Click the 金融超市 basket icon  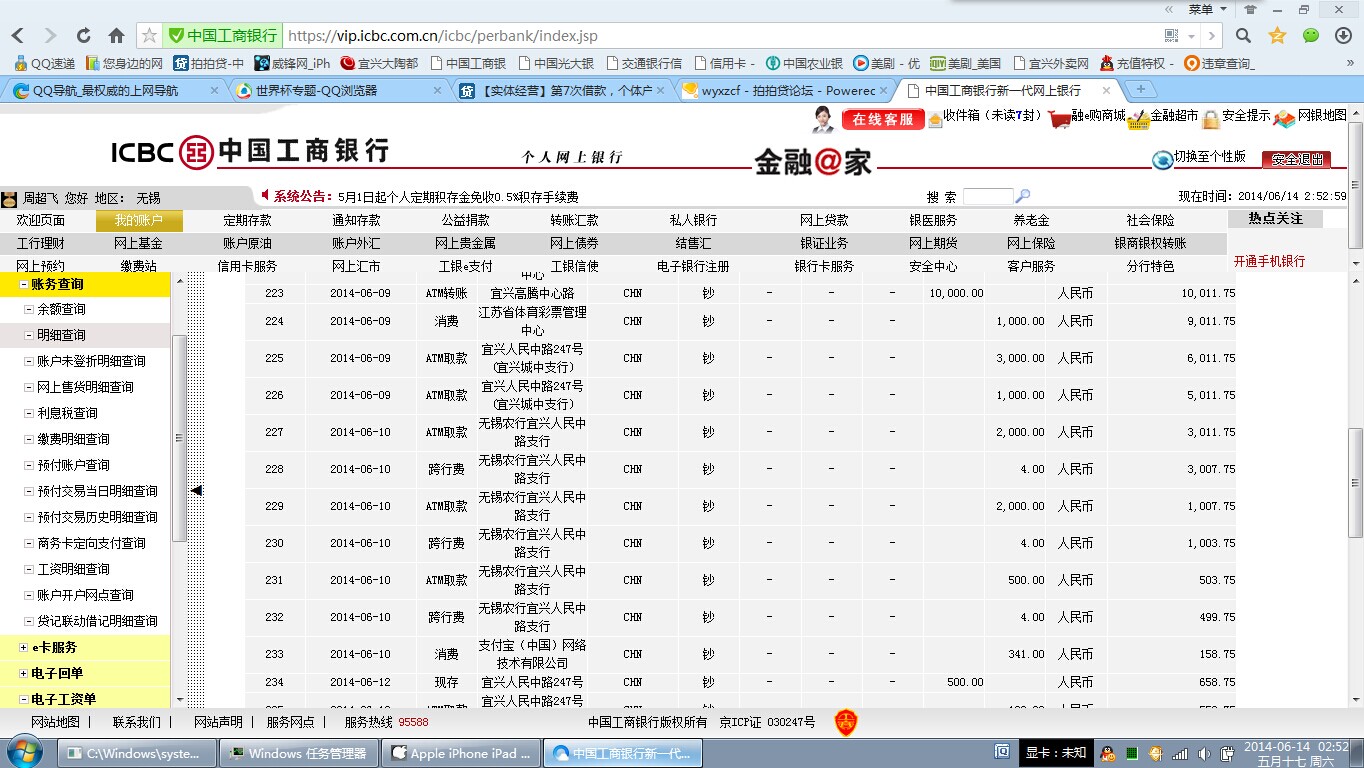click(1138, 120)
